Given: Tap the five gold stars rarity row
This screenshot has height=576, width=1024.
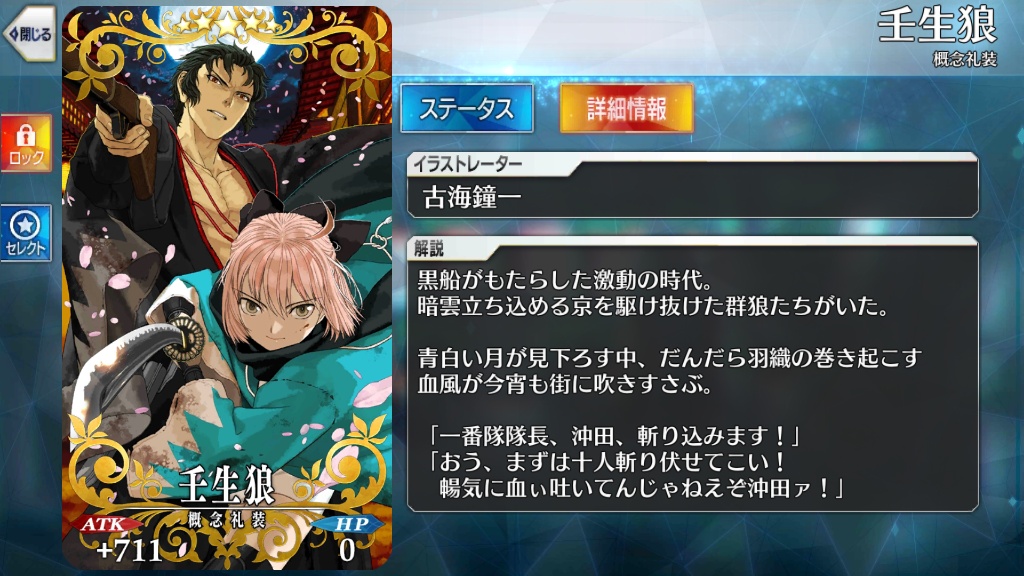Looking at the screenshot, I should [x=227, y=25].
